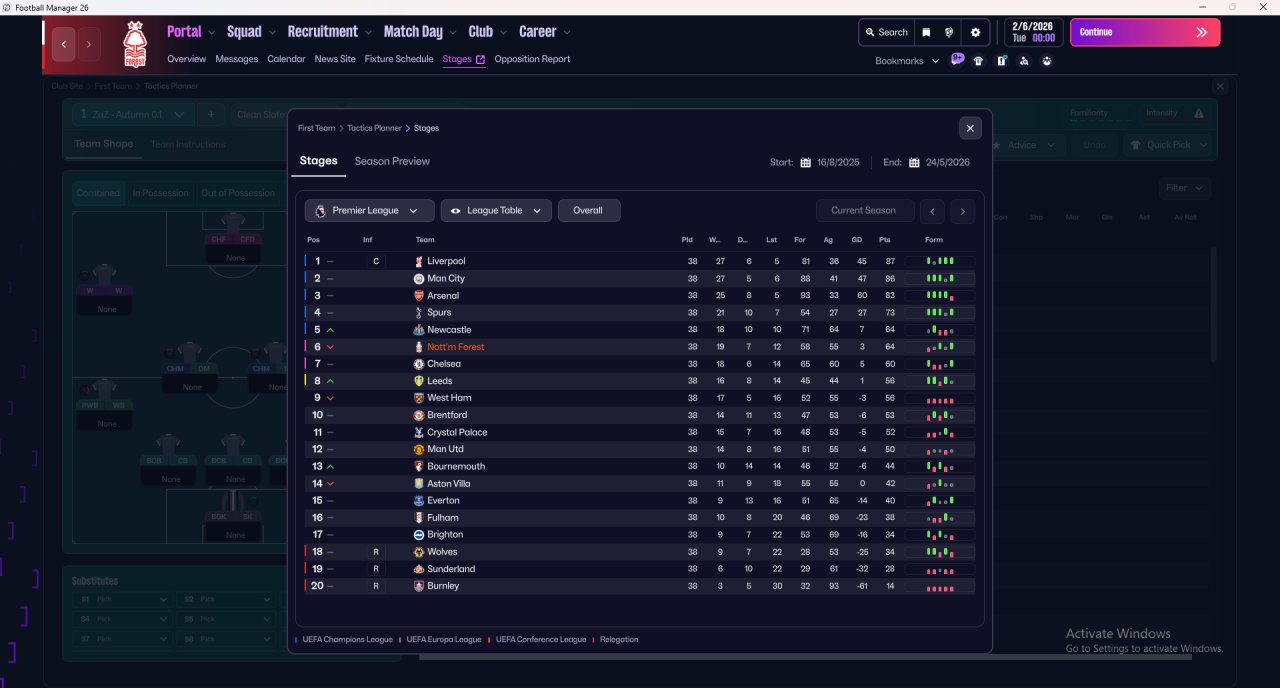Click the Pts column header
This screenshot has width=1280, height=688.
pyautogui.click(x=884, y=240)
